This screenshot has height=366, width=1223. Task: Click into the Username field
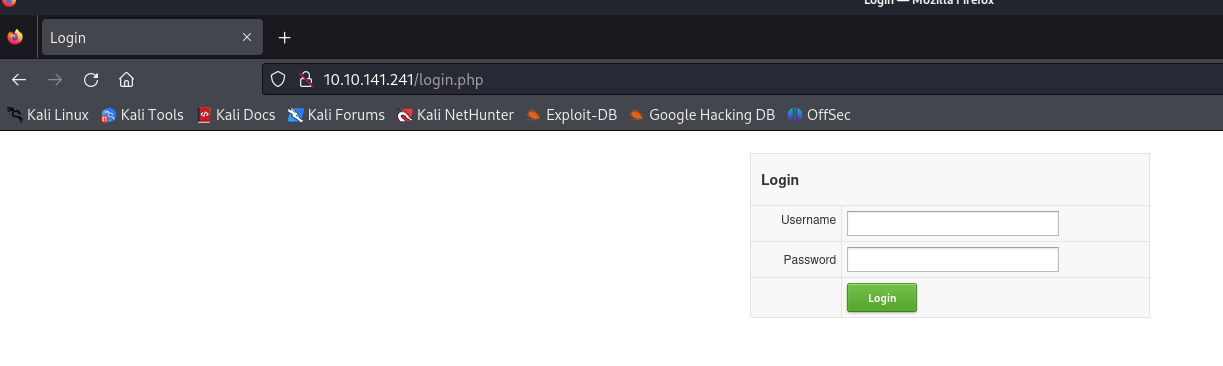(x=952, y=223)
